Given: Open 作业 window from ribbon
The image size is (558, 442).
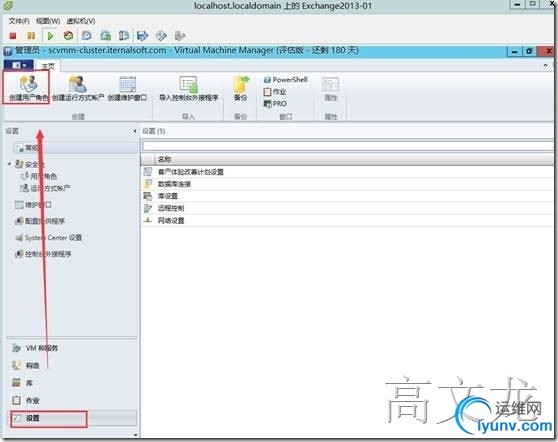Looking at the screenshot, I should click(275, 92).
